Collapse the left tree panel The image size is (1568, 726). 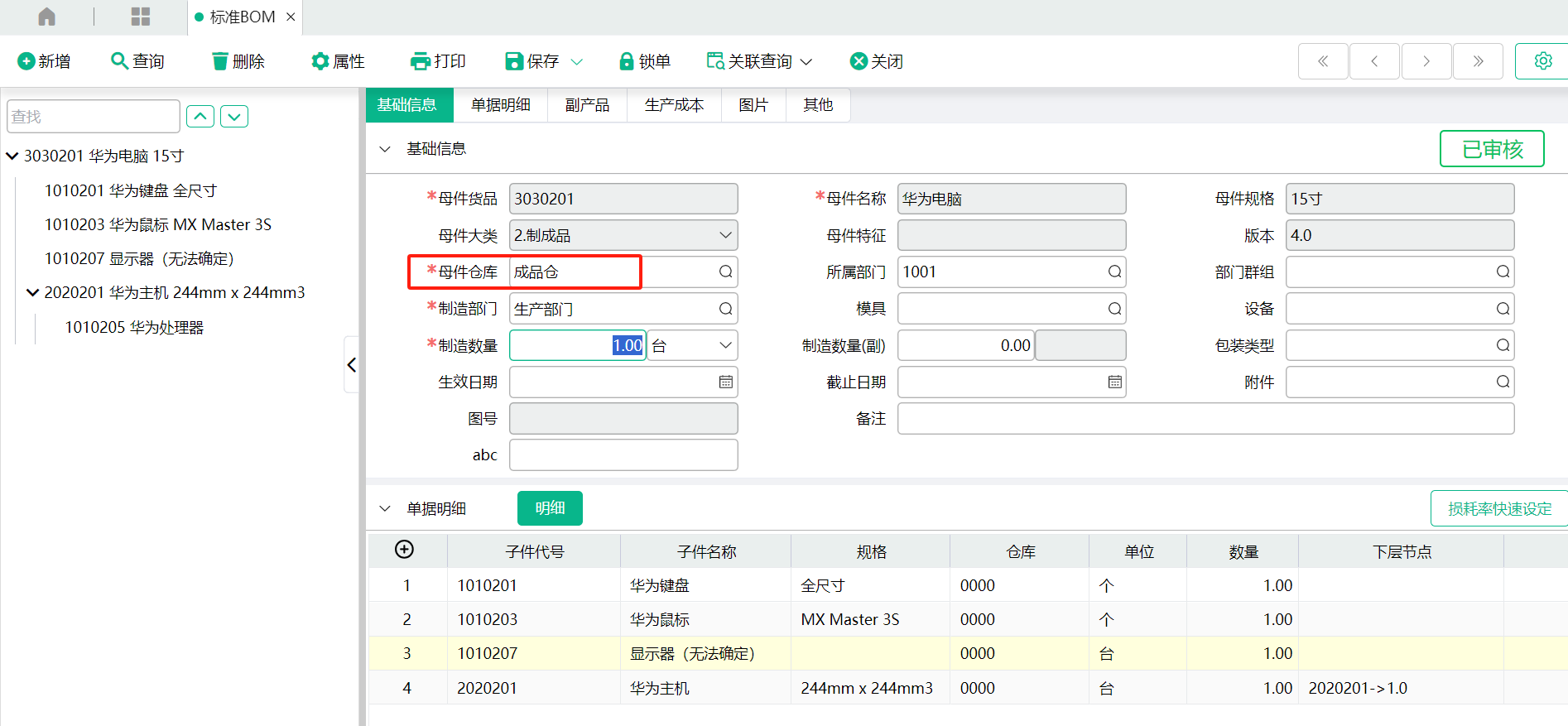coord(352,364)
